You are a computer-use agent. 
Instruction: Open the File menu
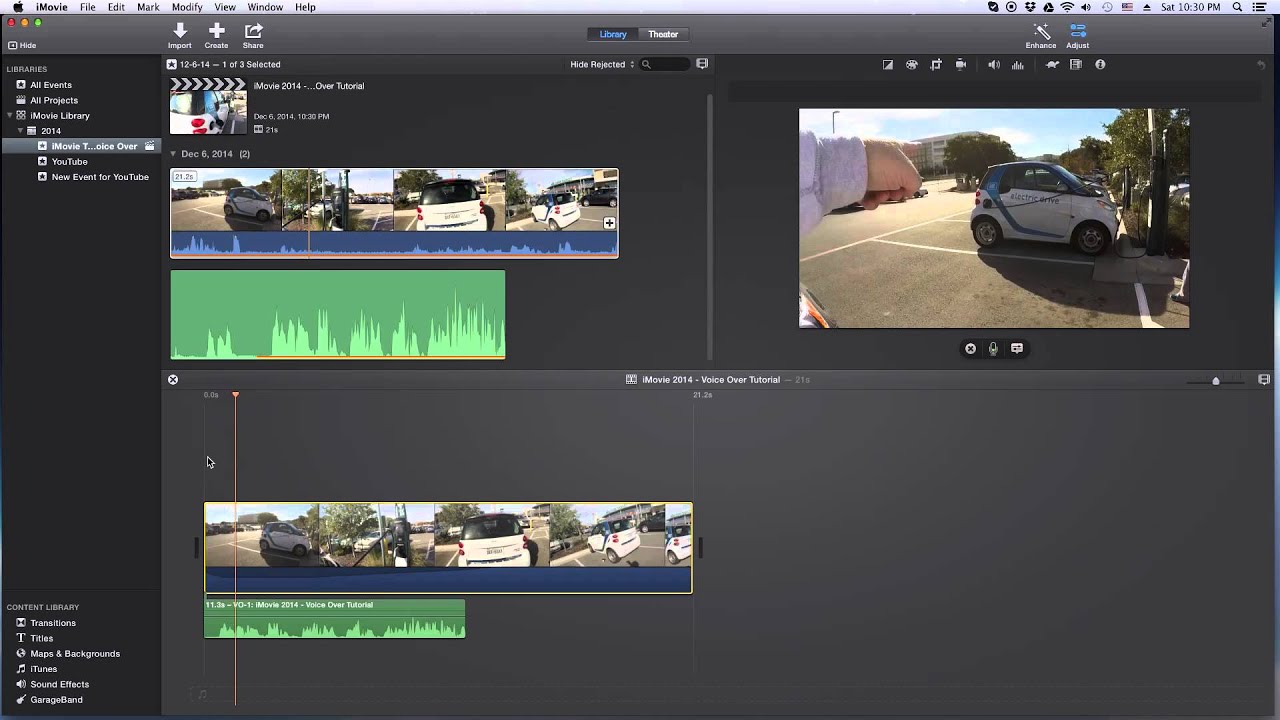tap(88, 7)
